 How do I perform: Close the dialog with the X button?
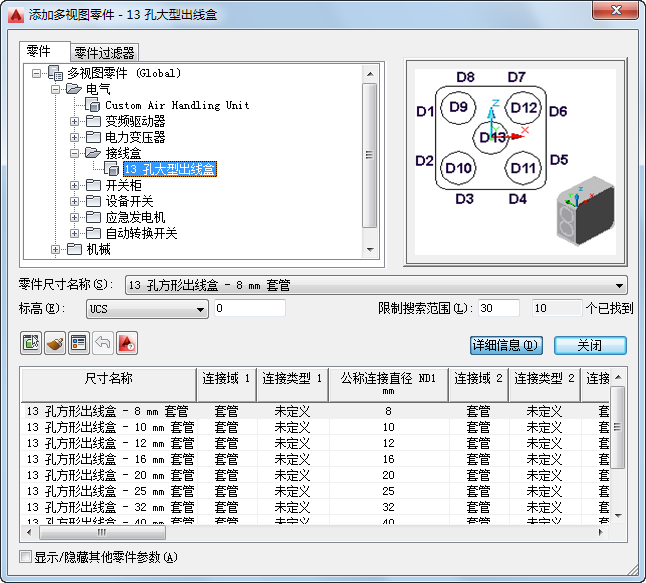click(x=616, y=10)
